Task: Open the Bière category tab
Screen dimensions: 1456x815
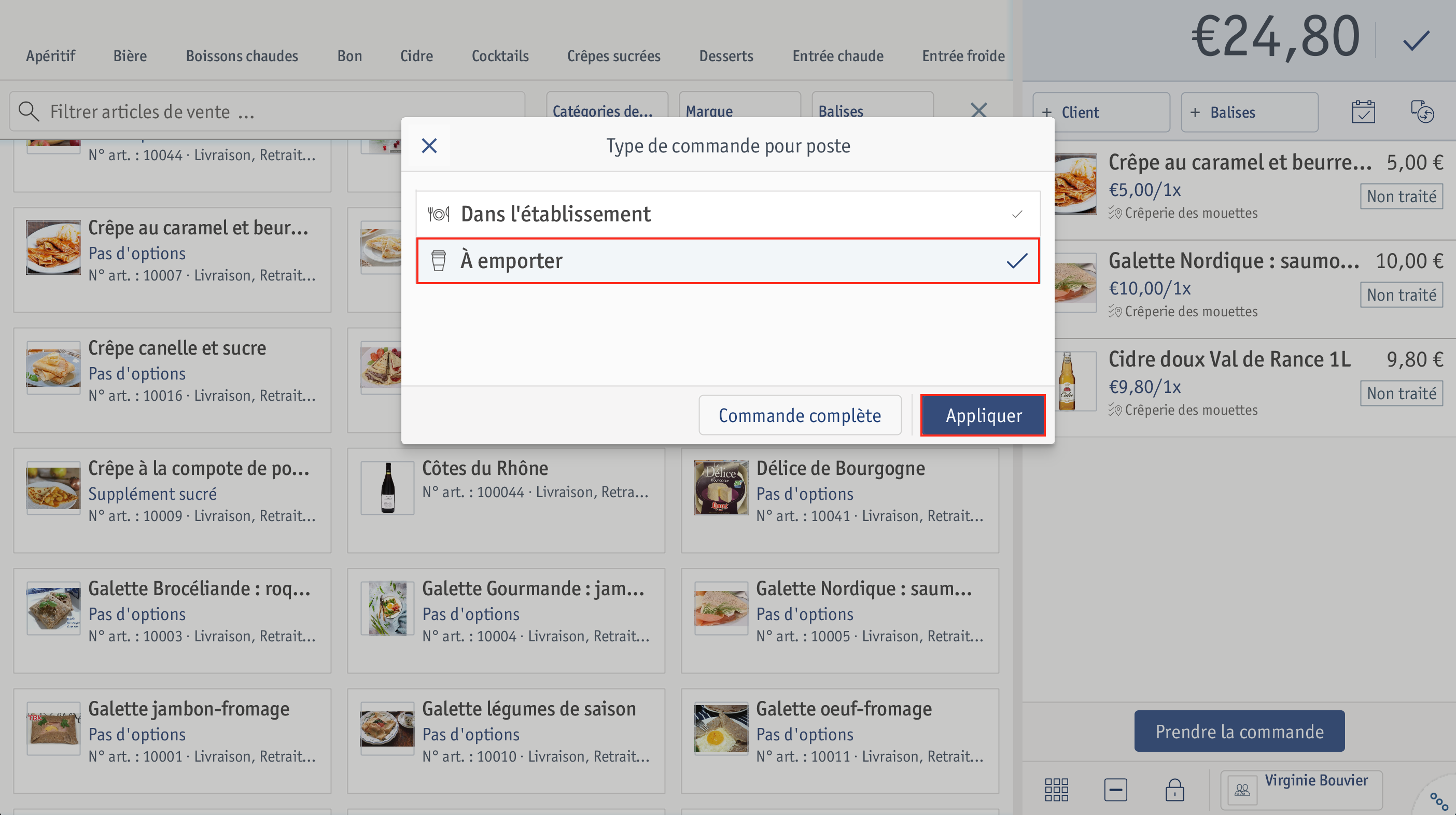Action: 130,56
